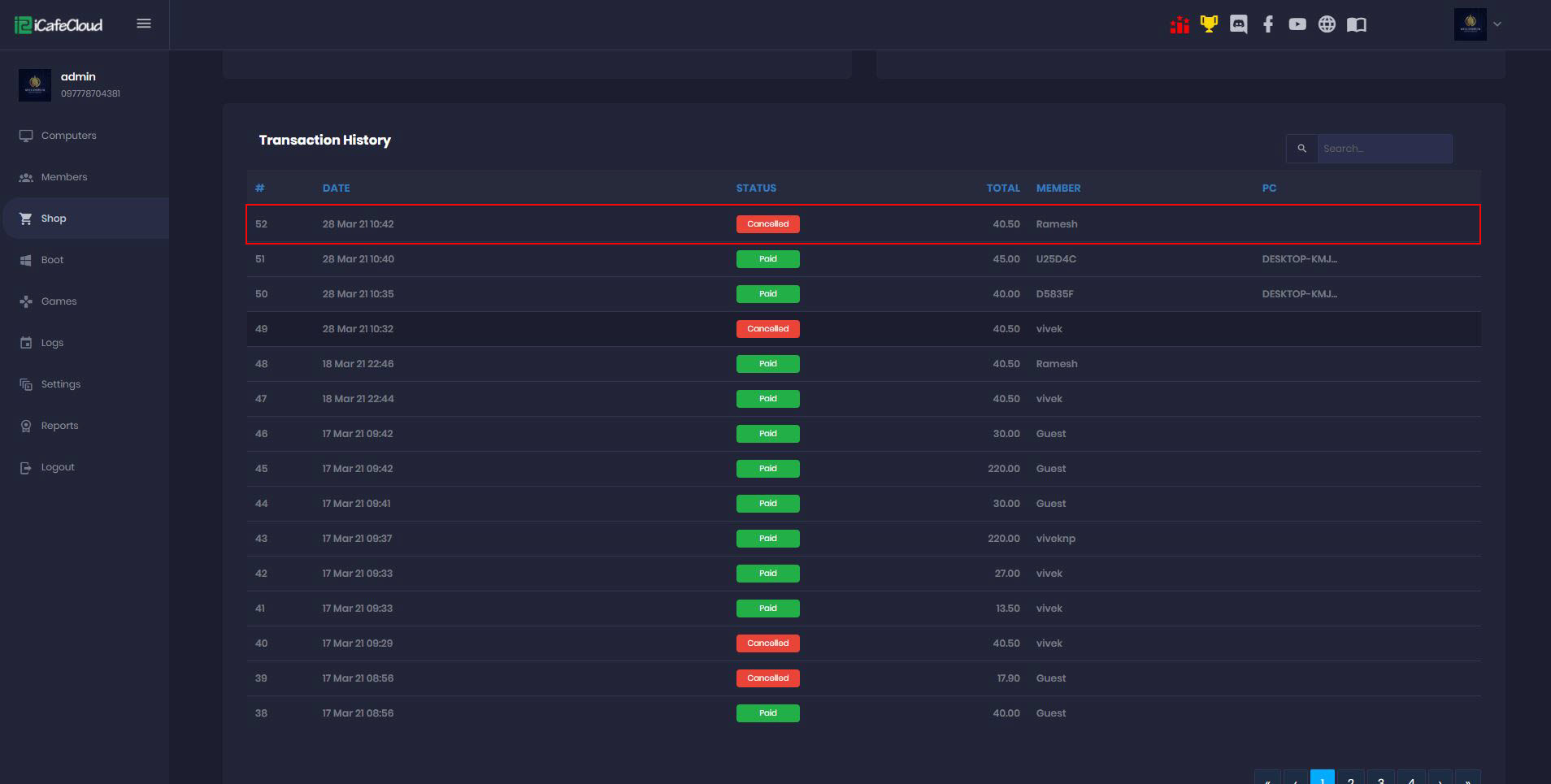Click the Cancelled badge on transaction 49

click(x=767, y=329)
